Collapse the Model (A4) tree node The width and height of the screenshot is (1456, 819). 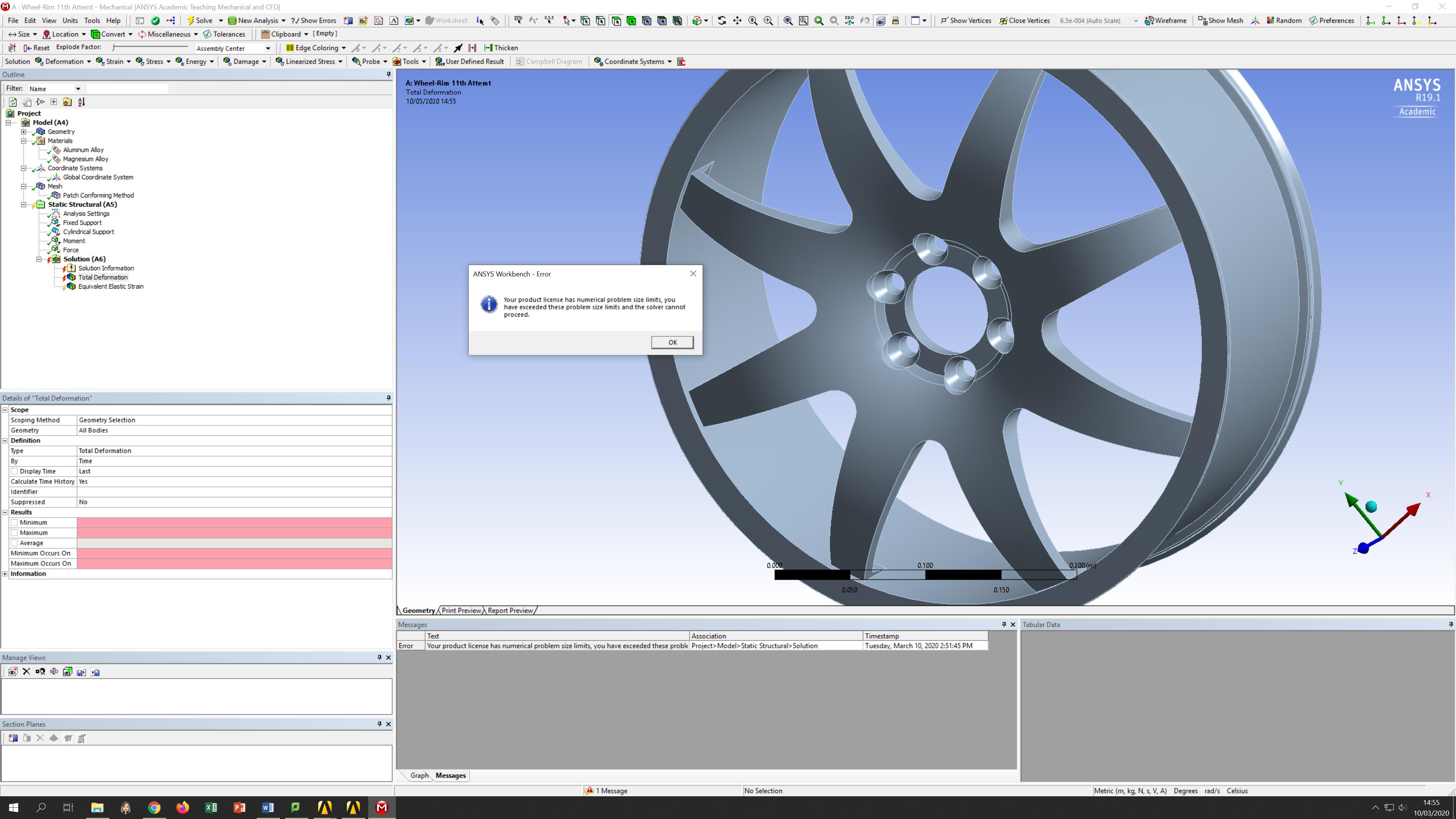click(8, 122)
